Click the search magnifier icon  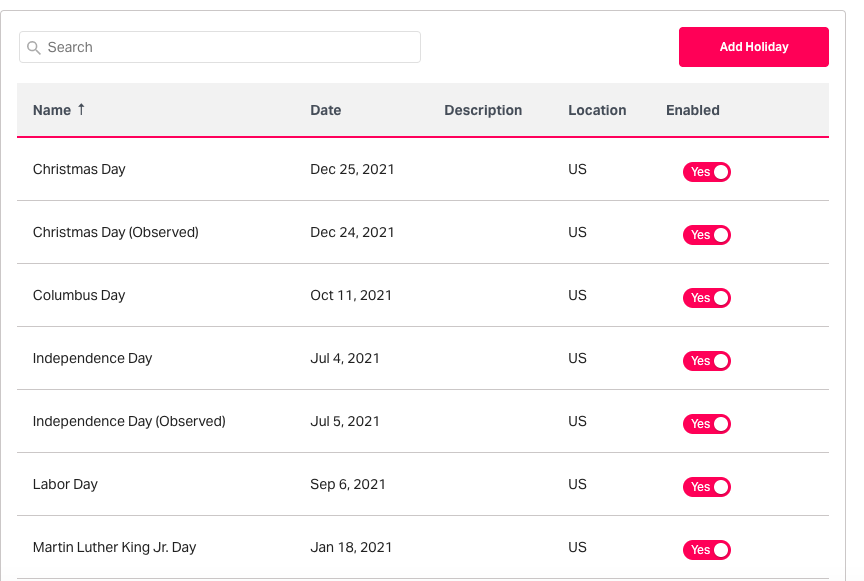pos(34,47)
